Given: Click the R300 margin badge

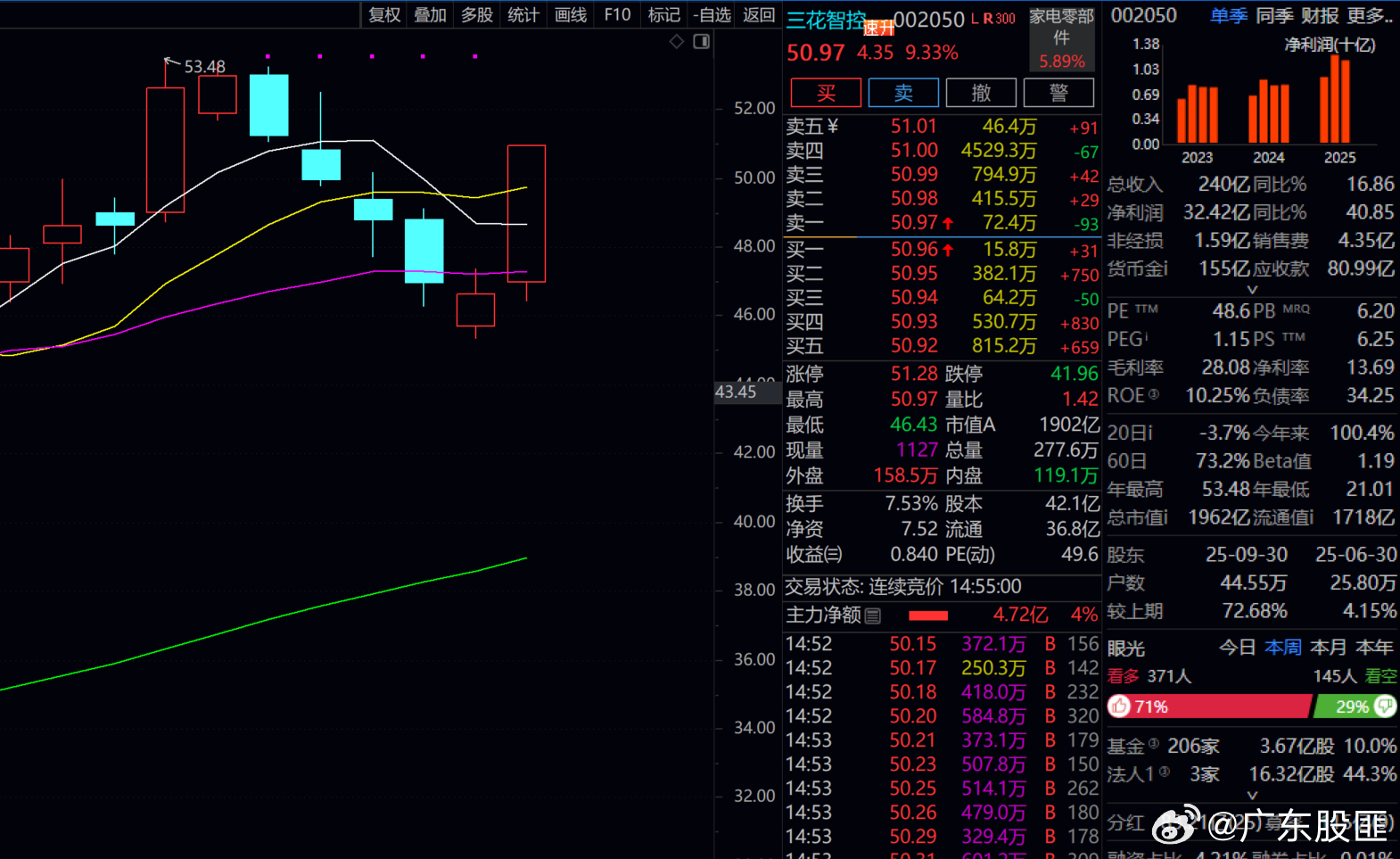Looking at the screenshot, I should pos(999,19).
